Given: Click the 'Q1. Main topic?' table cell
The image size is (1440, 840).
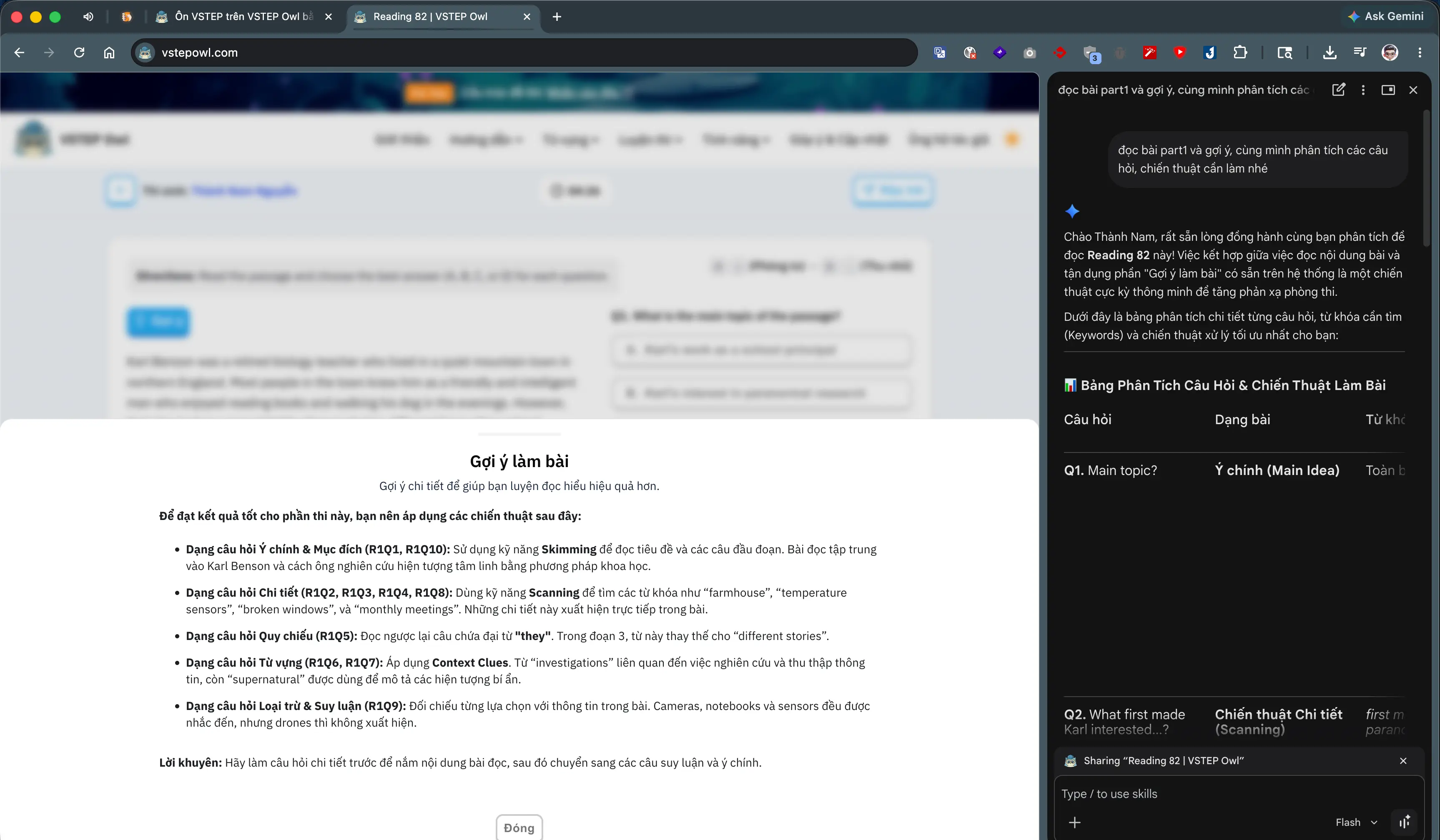Looking at the screenshot, I should (1110, 470).
